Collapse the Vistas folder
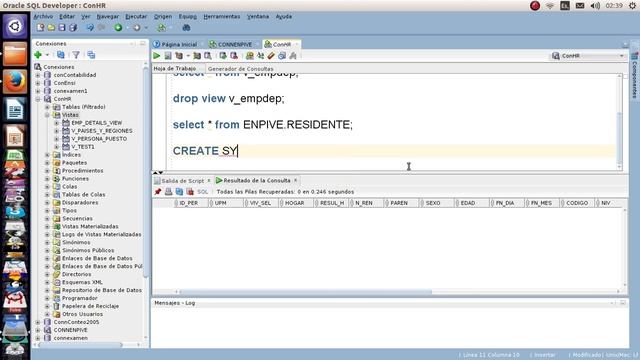640x360 pixels. coord(47,115)
